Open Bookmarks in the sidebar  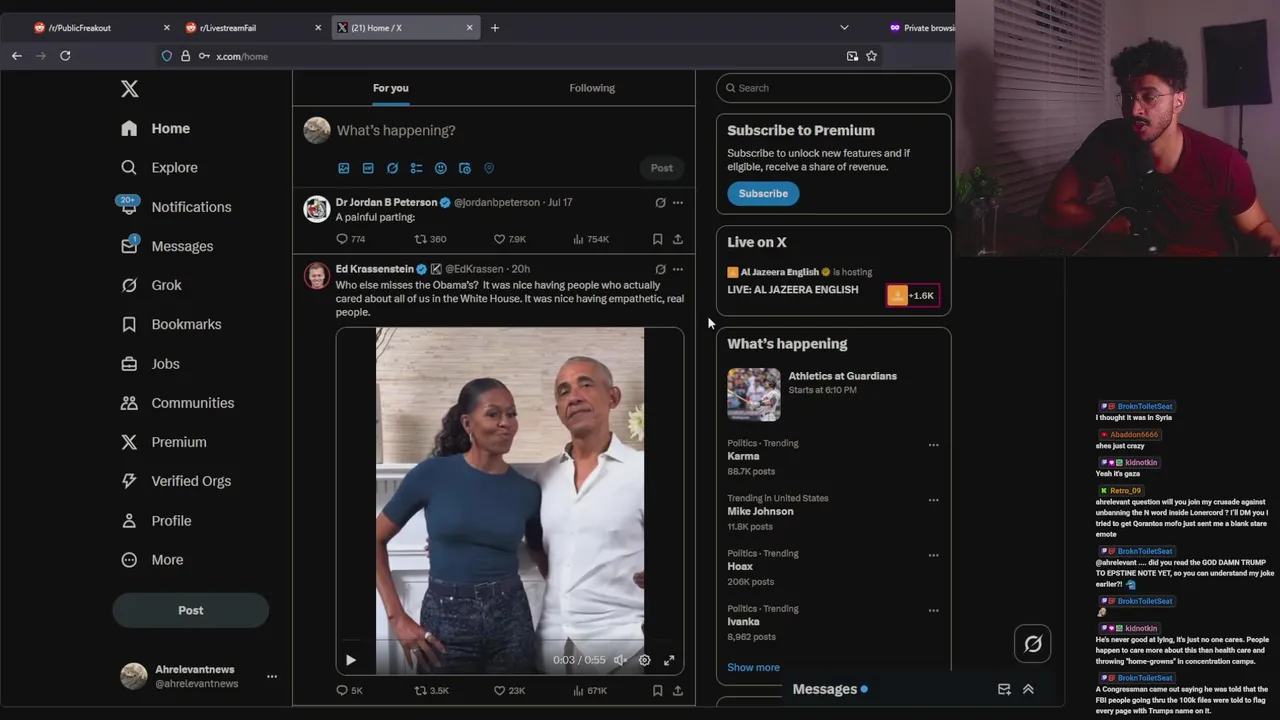(x=171, y=324)
